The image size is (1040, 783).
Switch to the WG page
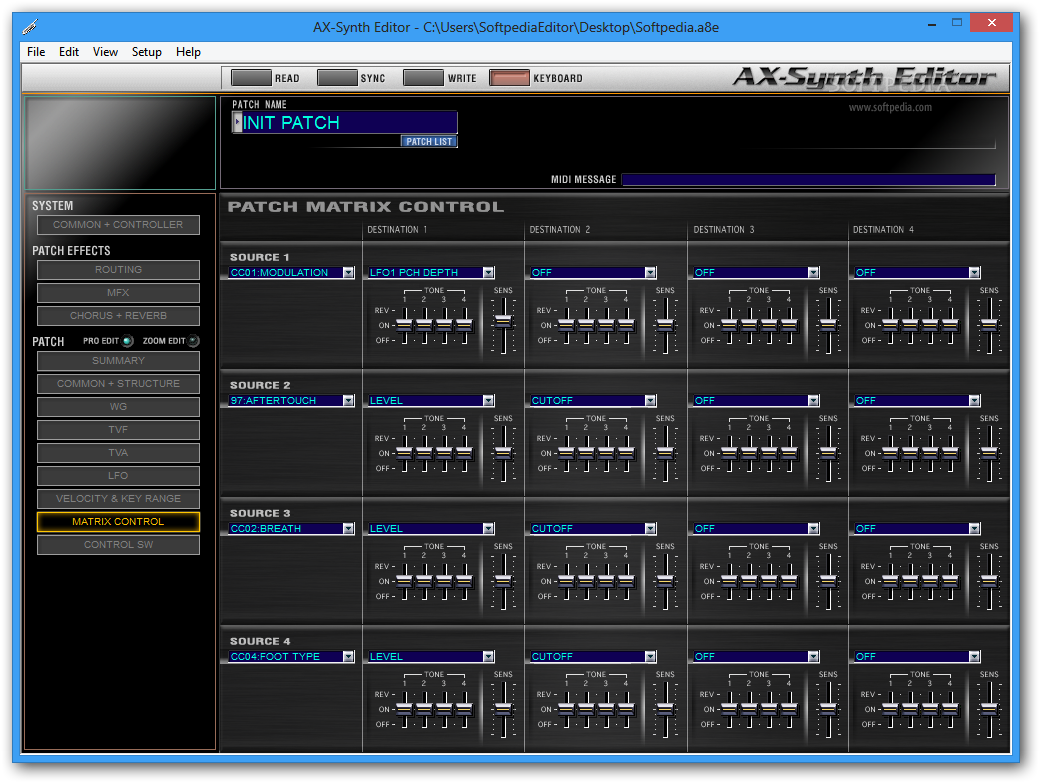[x=118, y=406]
